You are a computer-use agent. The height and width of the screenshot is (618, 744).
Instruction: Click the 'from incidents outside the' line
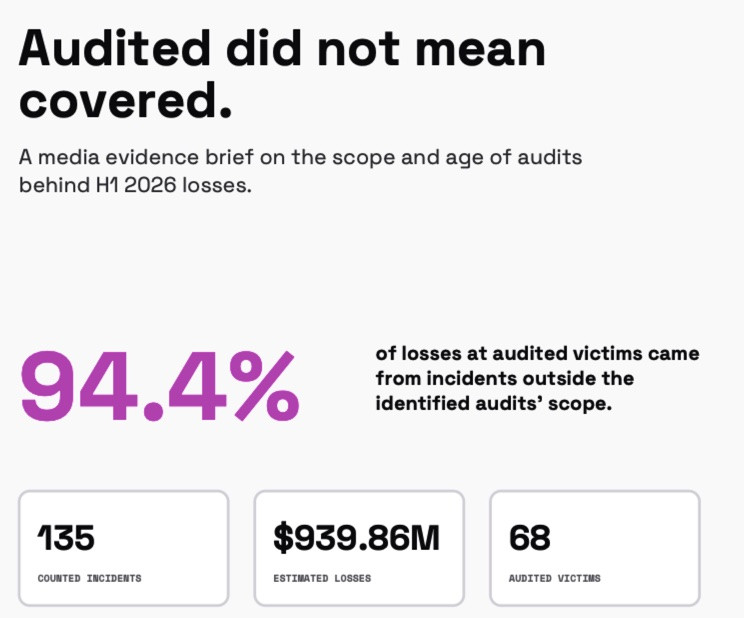[x=504, y=379]
